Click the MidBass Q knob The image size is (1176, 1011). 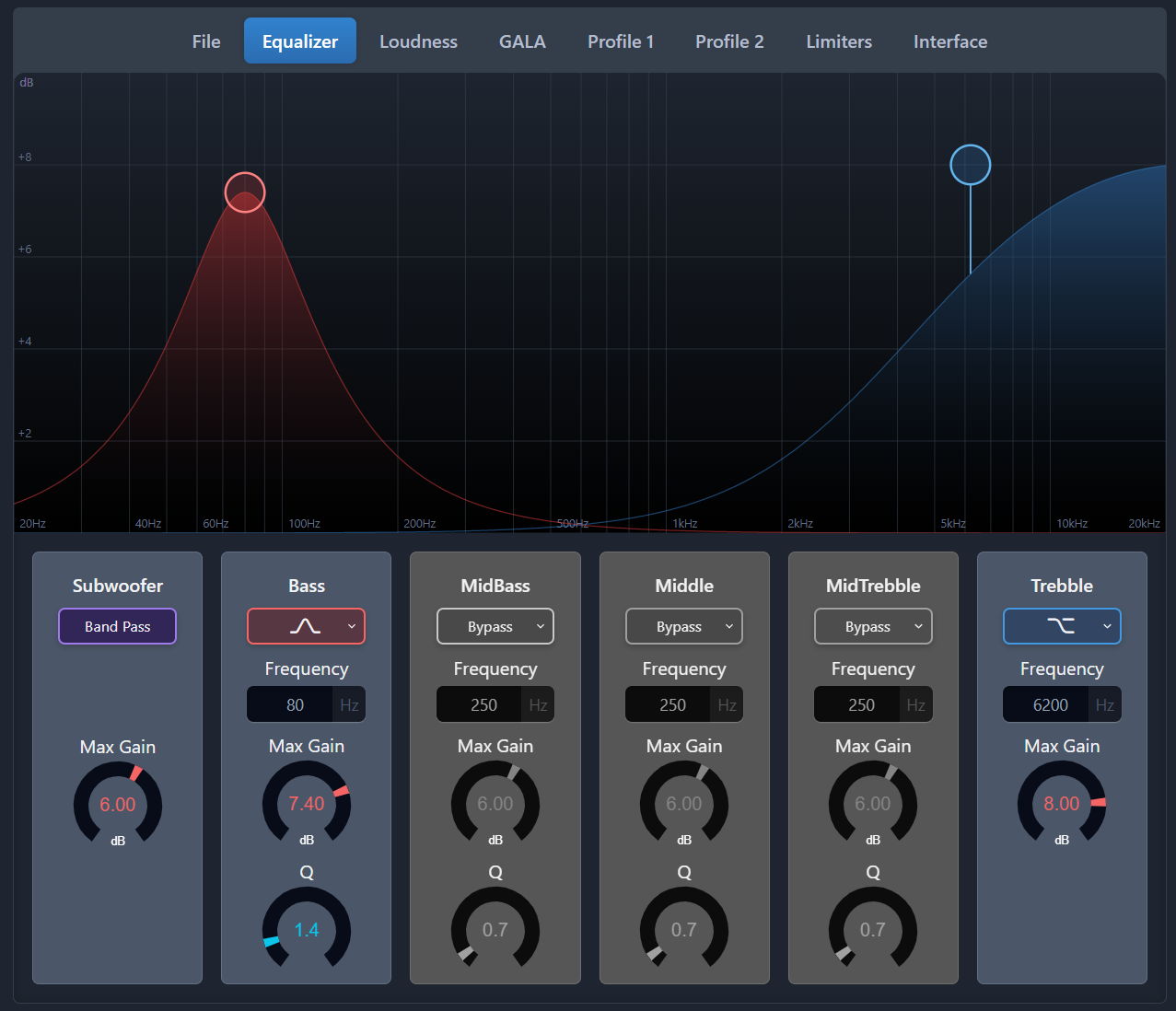click(x=495, y=929)
